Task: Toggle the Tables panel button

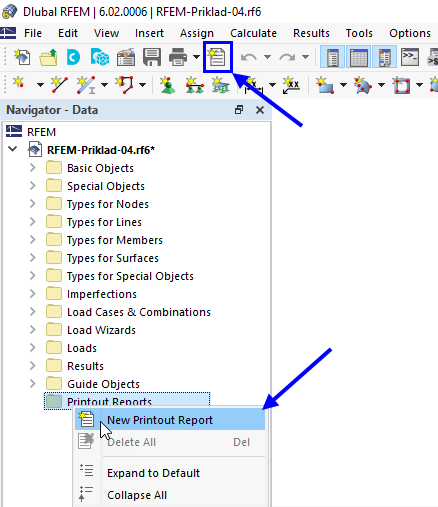Action: point(358,57)
